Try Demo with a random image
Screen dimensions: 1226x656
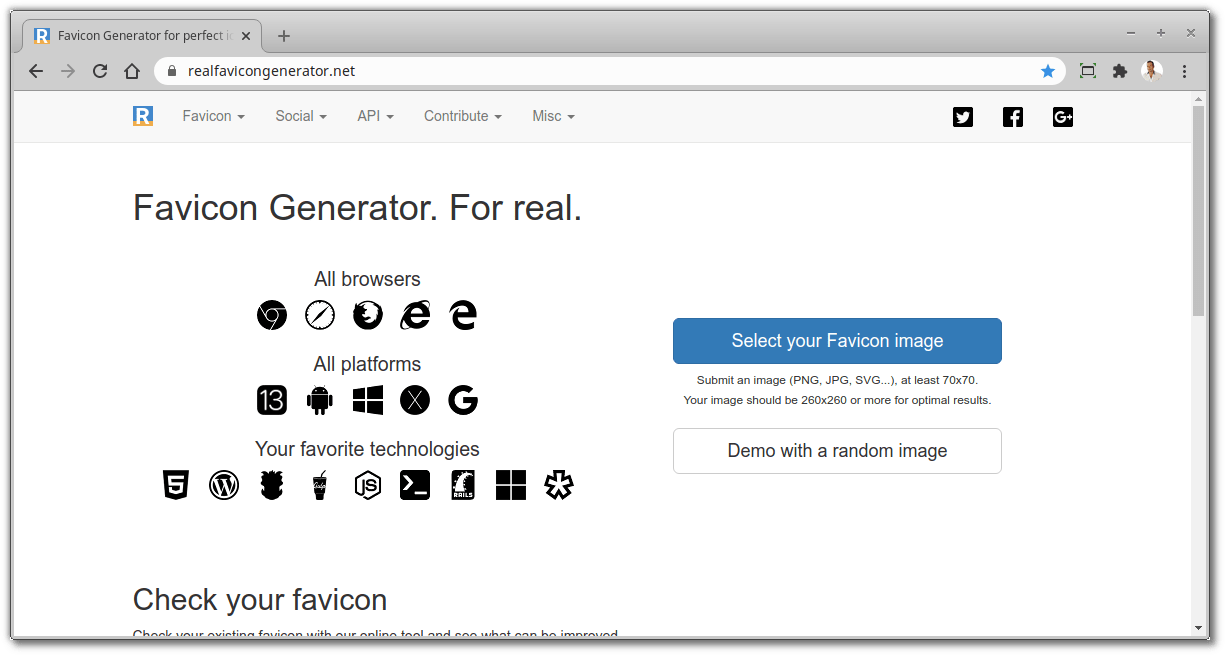(837, 451)
